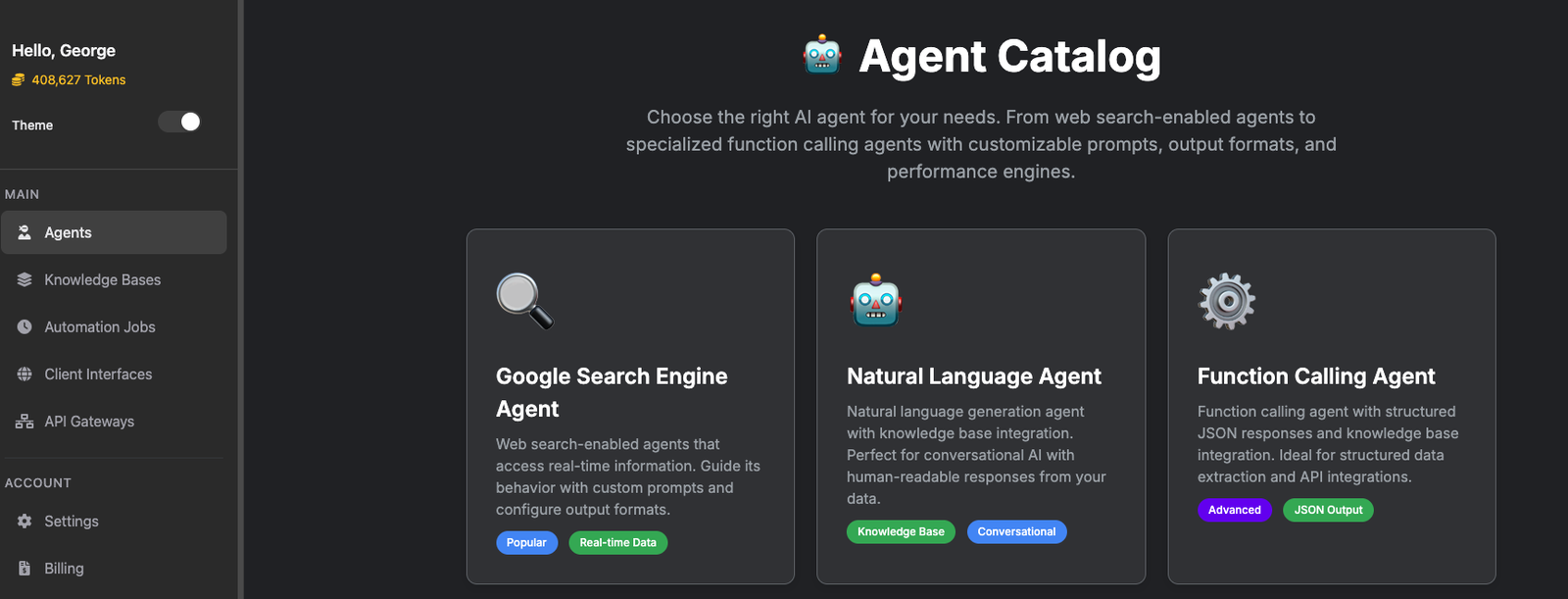The height and width of the screenshot is (599, 1568).
Task: Click the token coins icon
Action: click(18, 80)
